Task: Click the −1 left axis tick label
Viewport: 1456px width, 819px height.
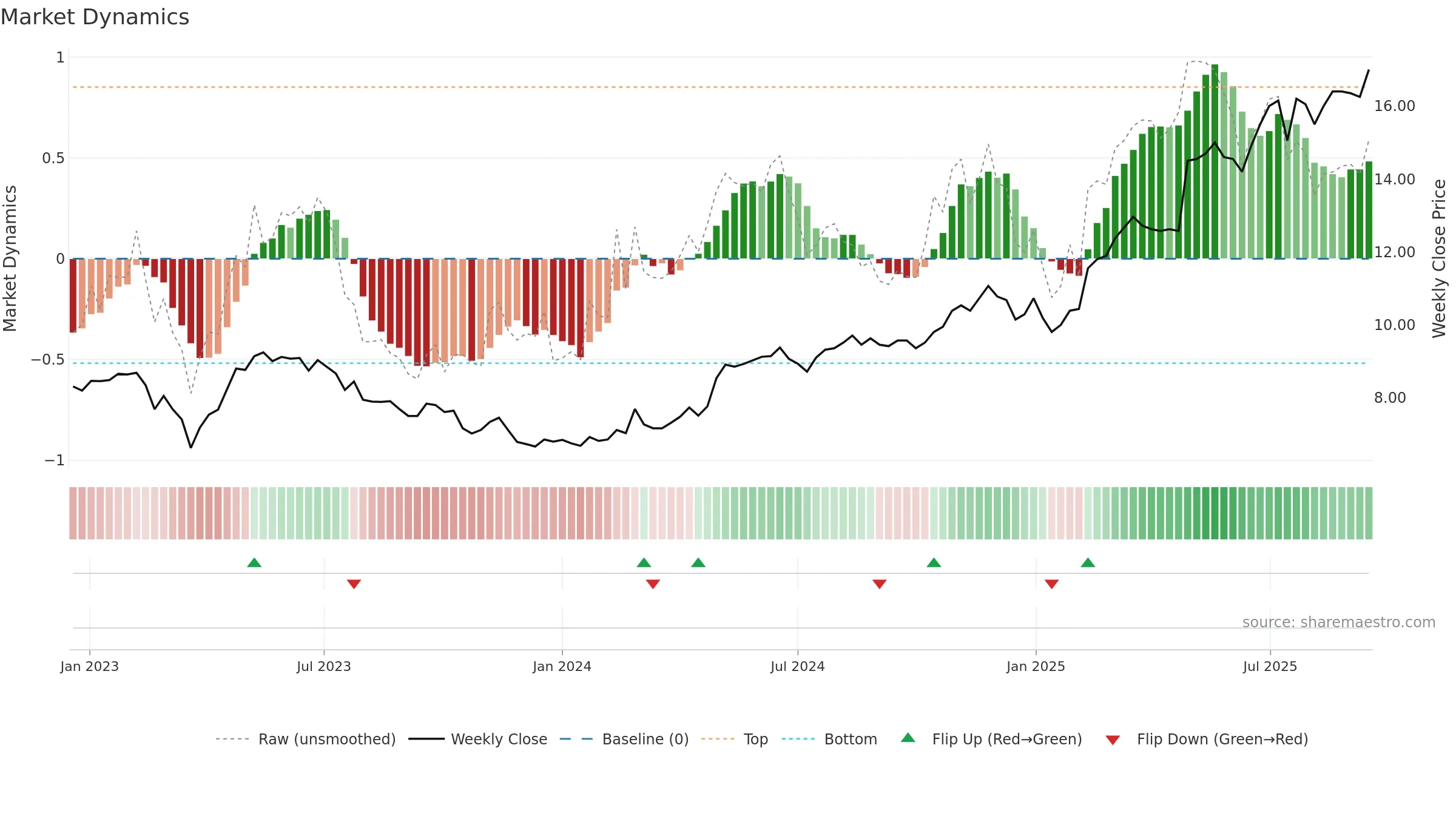Action: (x=55, y=460)
